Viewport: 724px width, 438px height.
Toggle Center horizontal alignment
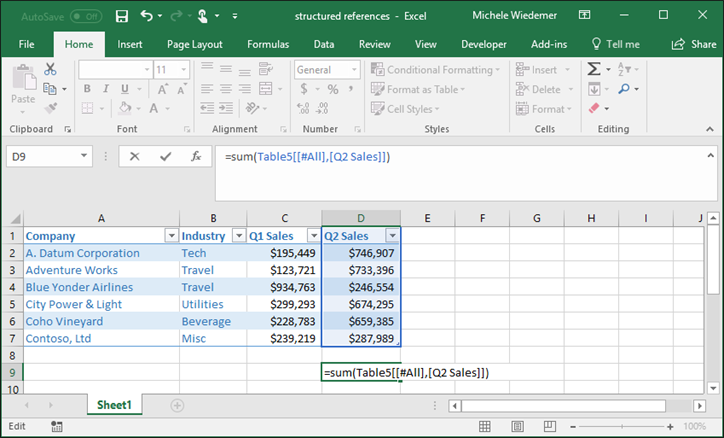(x=226, y=89)
